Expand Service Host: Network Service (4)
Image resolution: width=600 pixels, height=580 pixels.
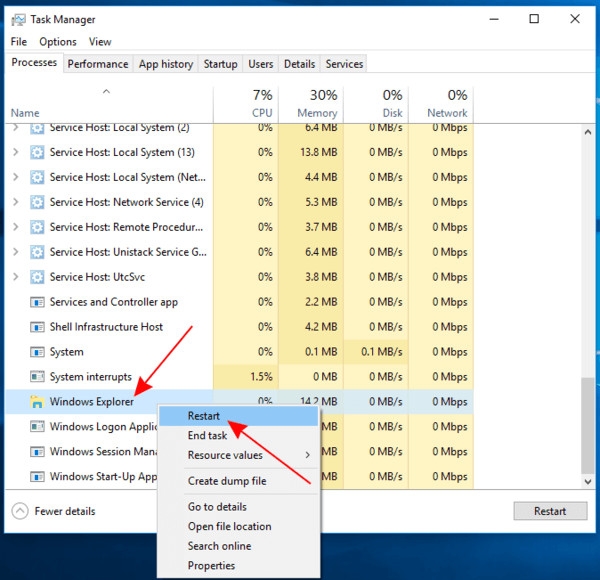[x=16, y=202]
